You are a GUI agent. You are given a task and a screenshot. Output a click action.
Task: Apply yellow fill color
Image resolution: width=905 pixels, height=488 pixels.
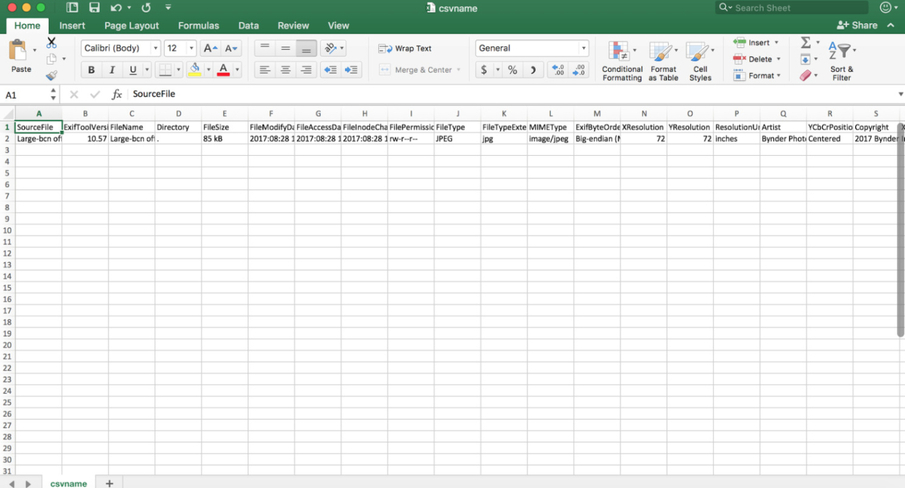(x=195, y=70)
